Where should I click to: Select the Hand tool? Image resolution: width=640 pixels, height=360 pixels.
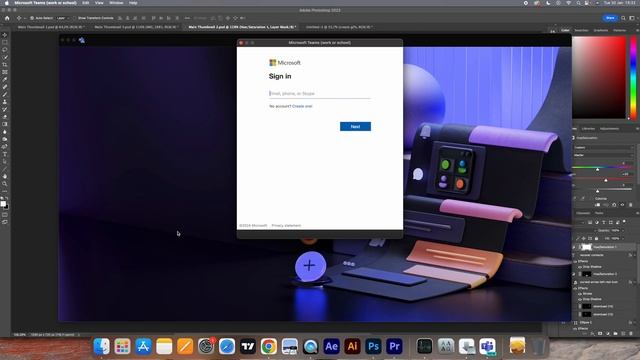[x=5, y=176]
